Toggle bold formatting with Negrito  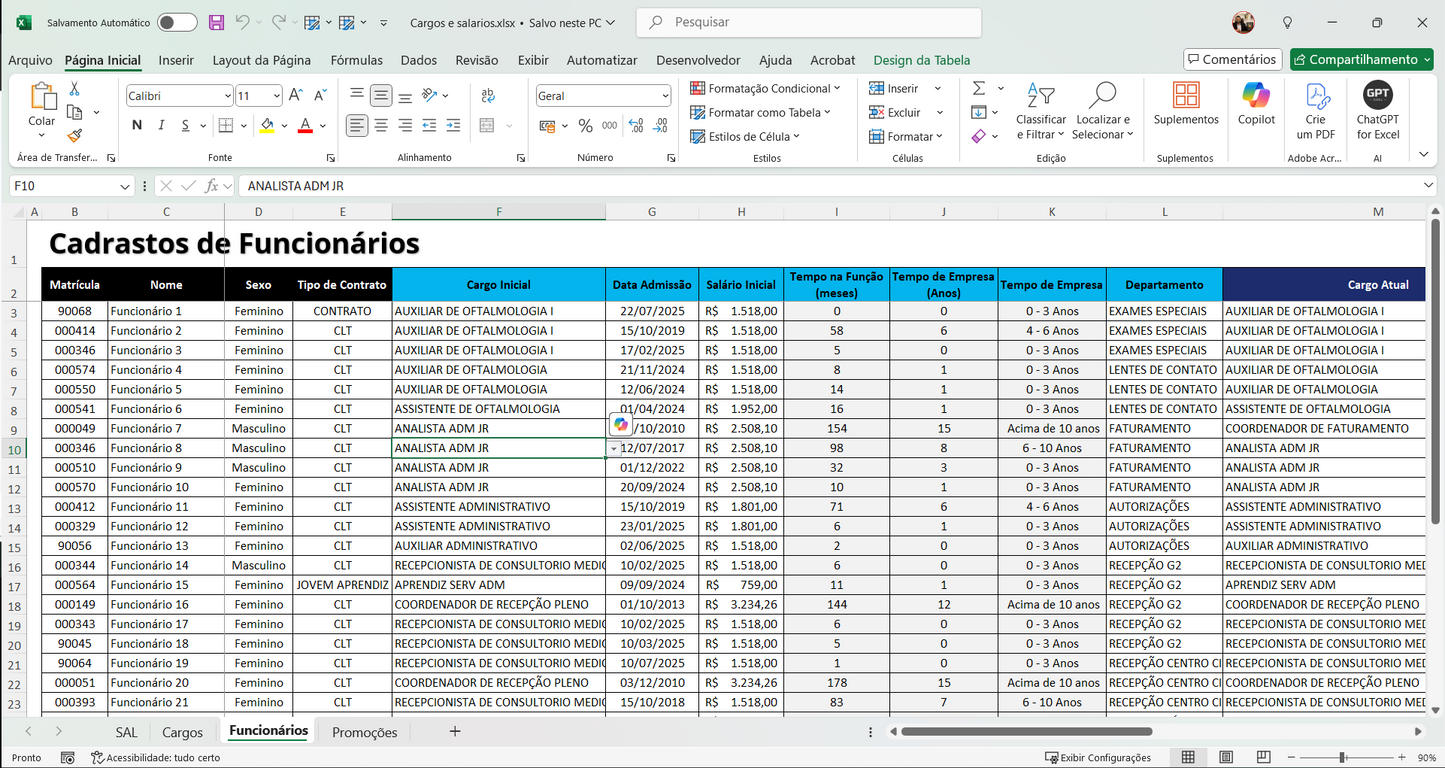[137, 126]
